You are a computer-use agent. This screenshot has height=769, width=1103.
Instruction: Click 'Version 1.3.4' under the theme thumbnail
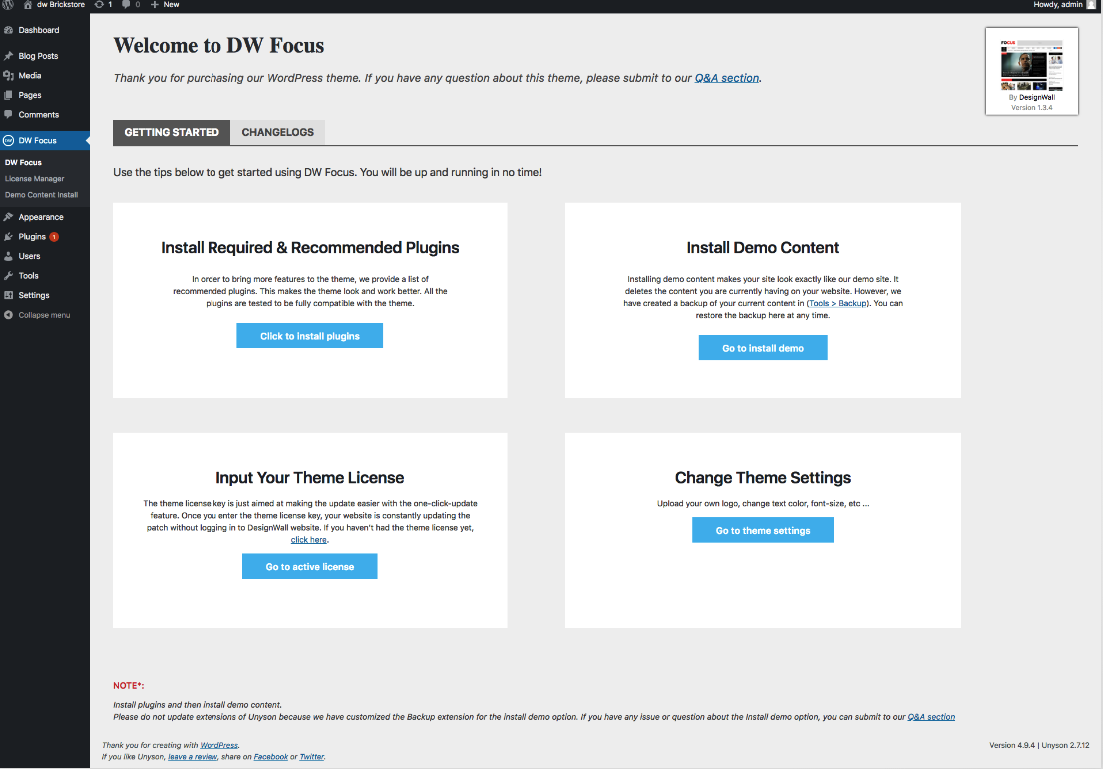tap(1031, 108)
